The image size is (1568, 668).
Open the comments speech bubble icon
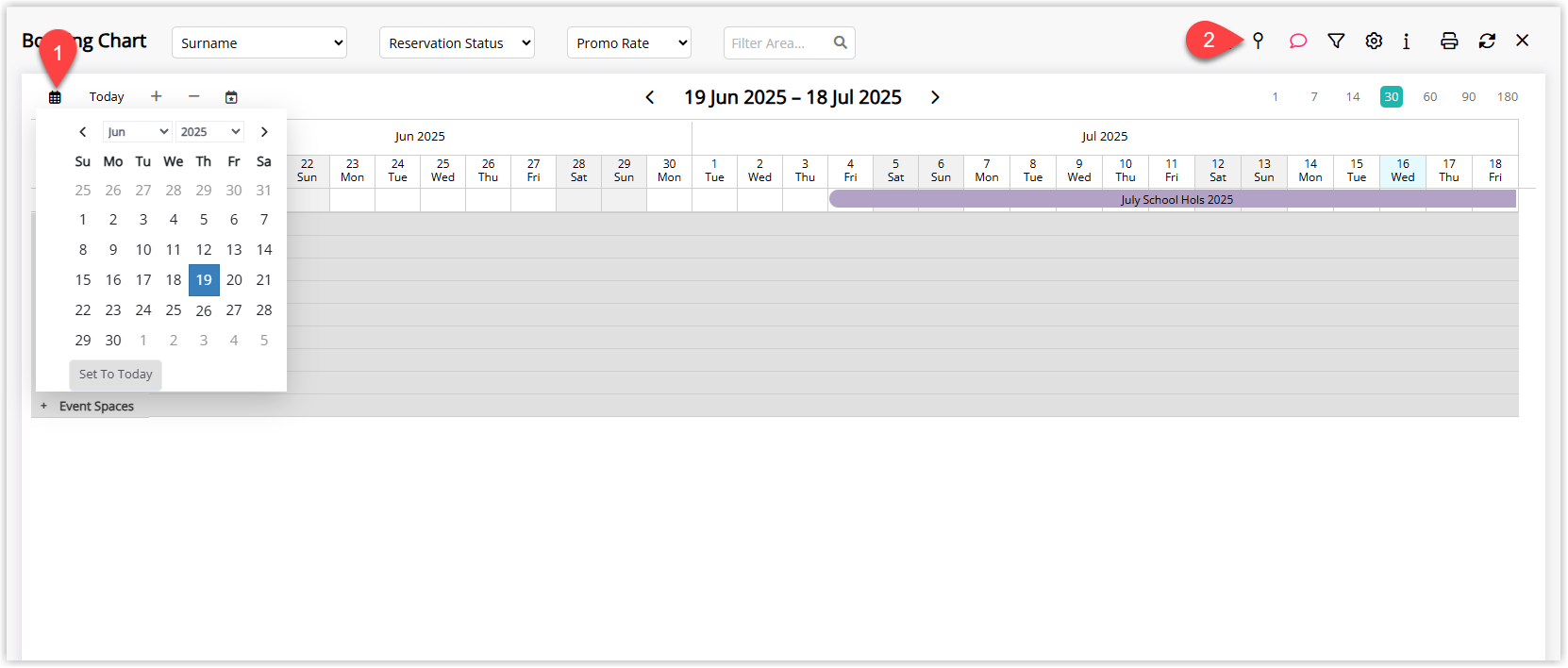(1298, 41)
